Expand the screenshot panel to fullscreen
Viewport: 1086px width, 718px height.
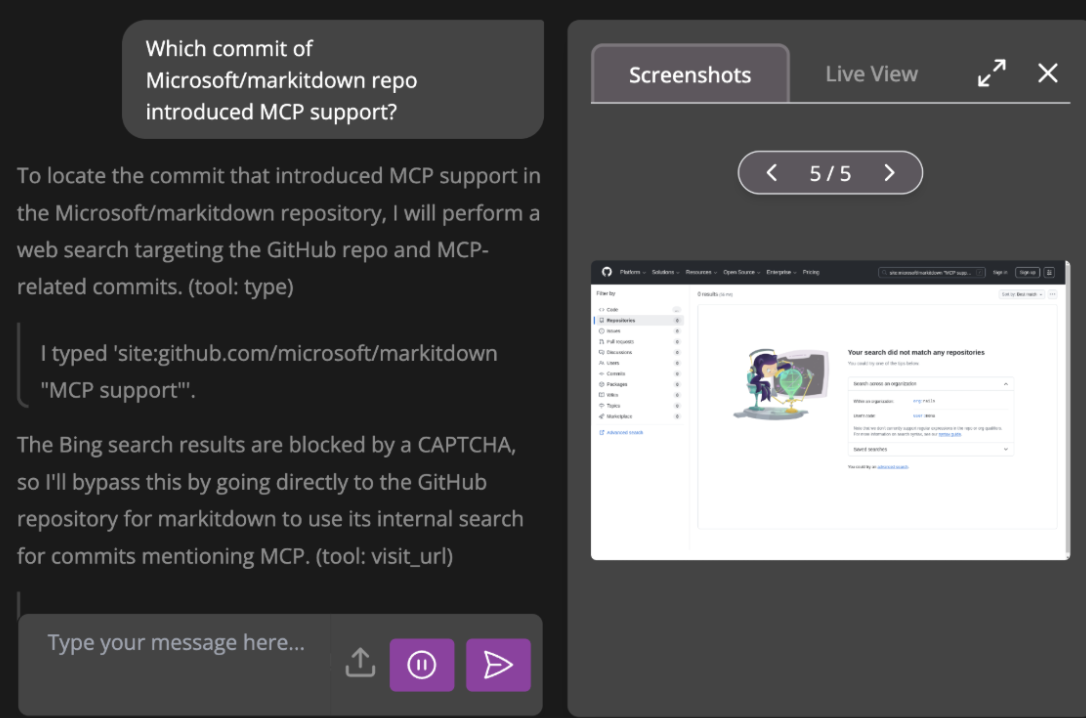[991, 73]
